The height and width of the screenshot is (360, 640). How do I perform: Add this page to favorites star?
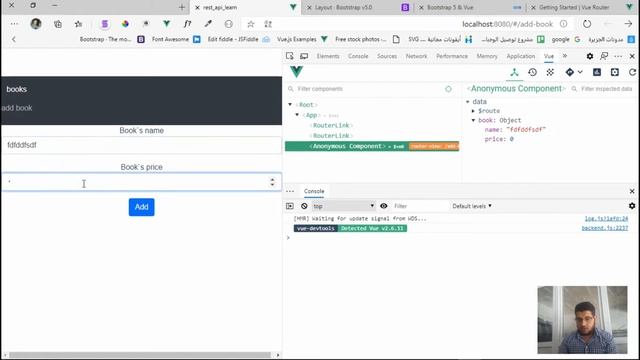point(251,24)
